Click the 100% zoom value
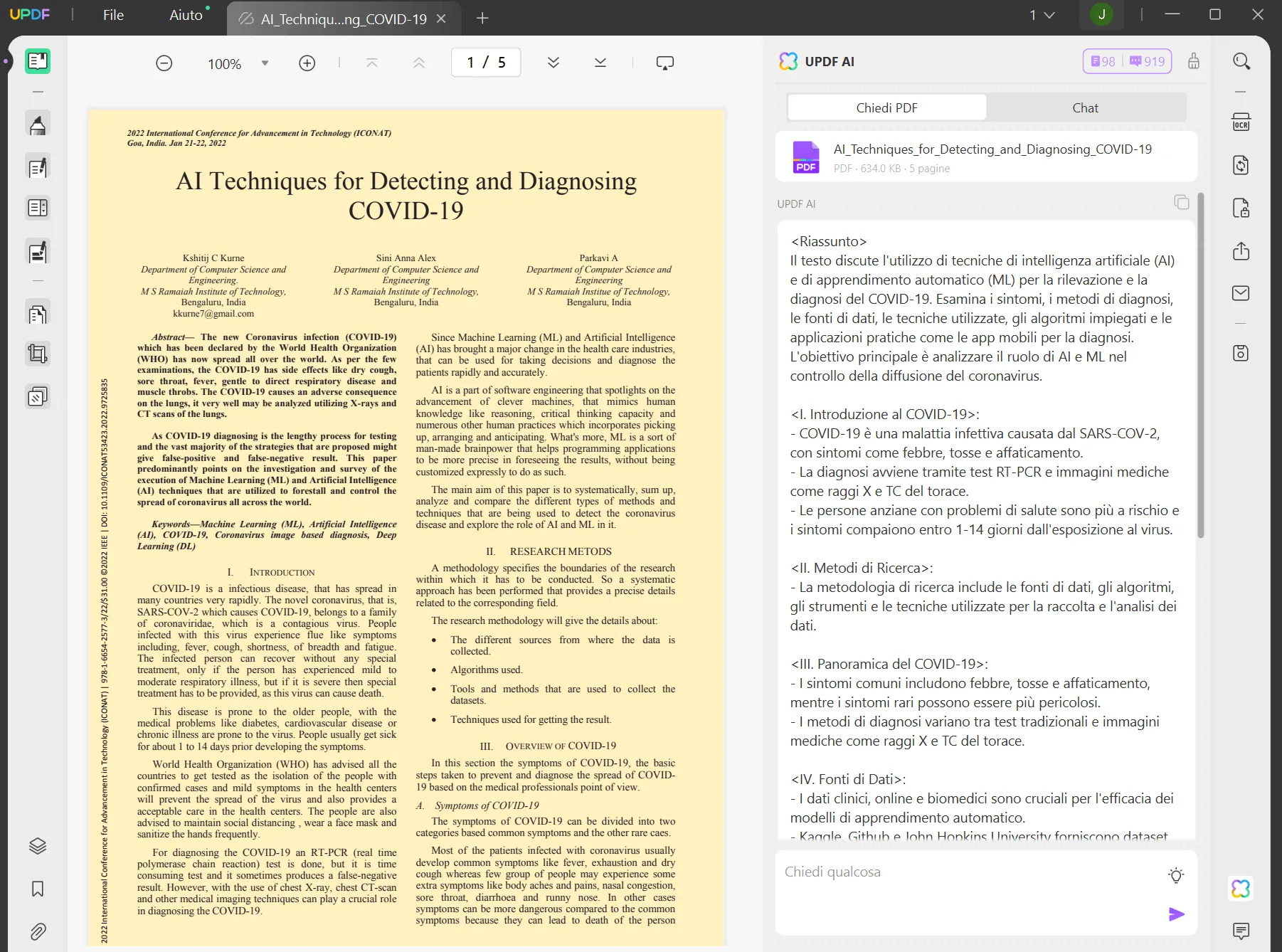This screenshot has width=1282, height=952. click(225, 64)
